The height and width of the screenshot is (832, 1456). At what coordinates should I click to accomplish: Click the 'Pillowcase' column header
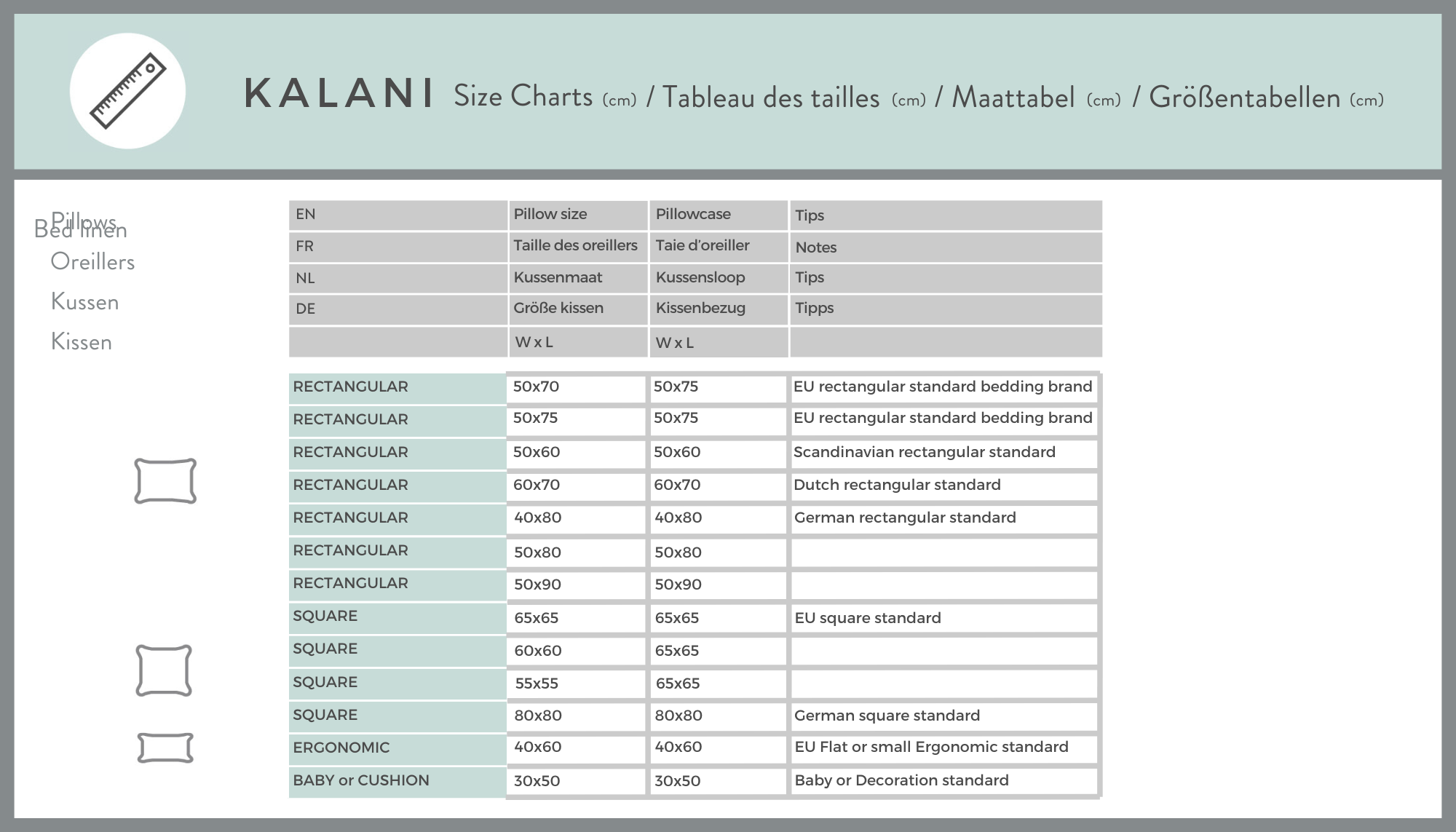point(719,215)
